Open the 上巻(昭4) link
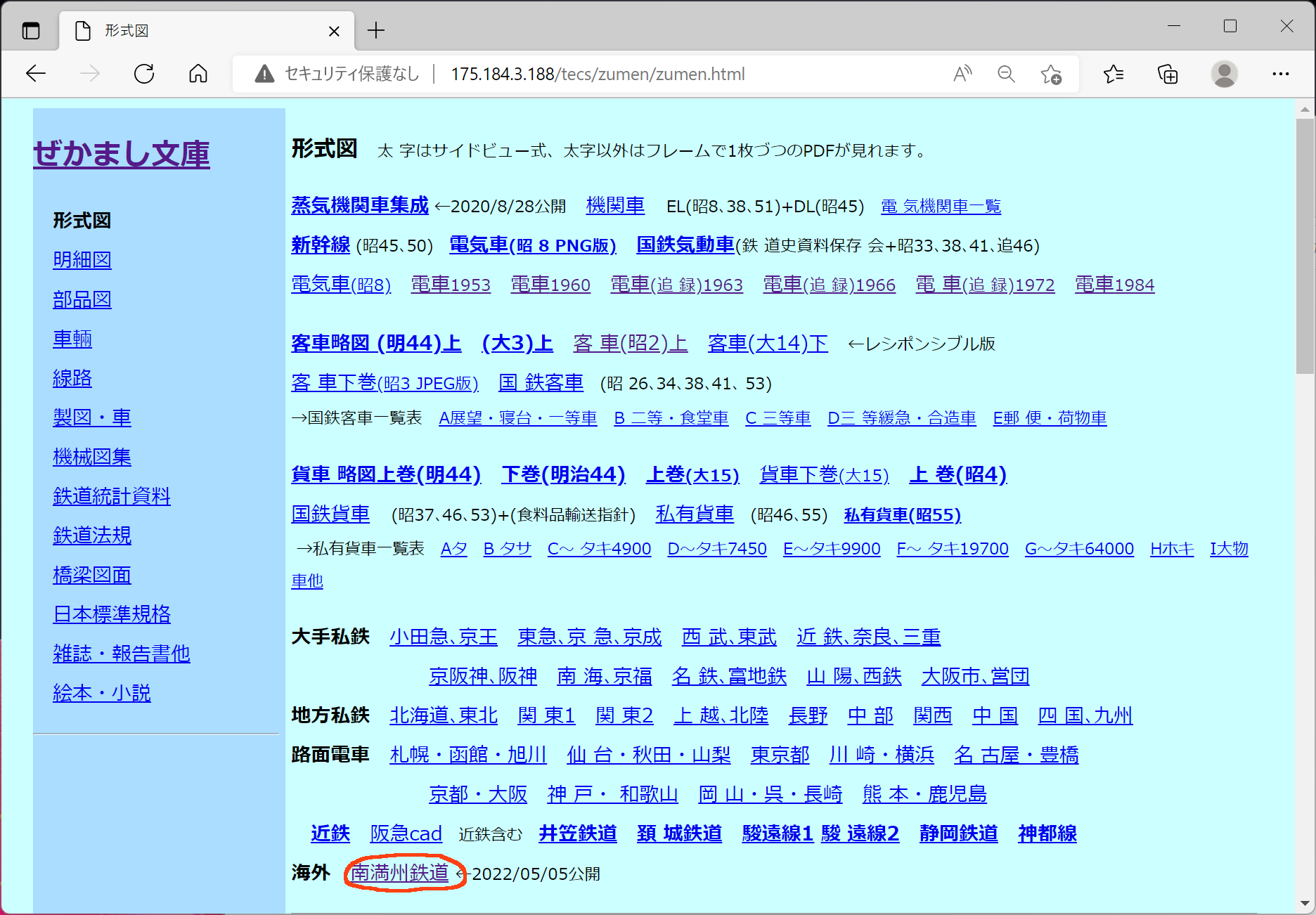 coord(957,474)
